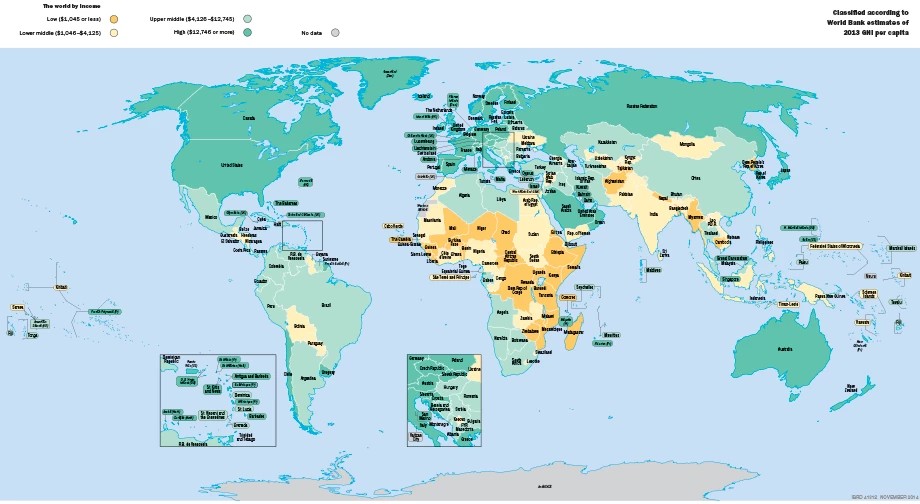Click the Seychelles callout label
Image resolution: width=920 pixels, height=504 pixels.
click(x=585, y=287)
